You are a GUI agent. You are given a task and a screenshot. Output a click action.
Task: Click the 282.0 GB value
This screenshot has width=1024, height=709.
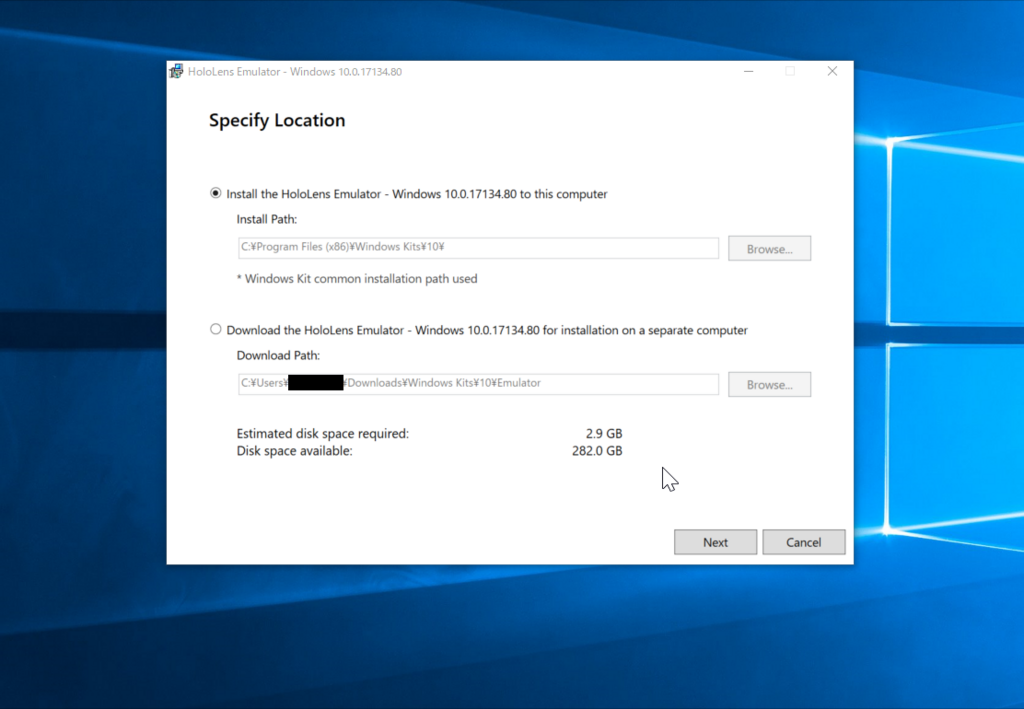point(597,451)
